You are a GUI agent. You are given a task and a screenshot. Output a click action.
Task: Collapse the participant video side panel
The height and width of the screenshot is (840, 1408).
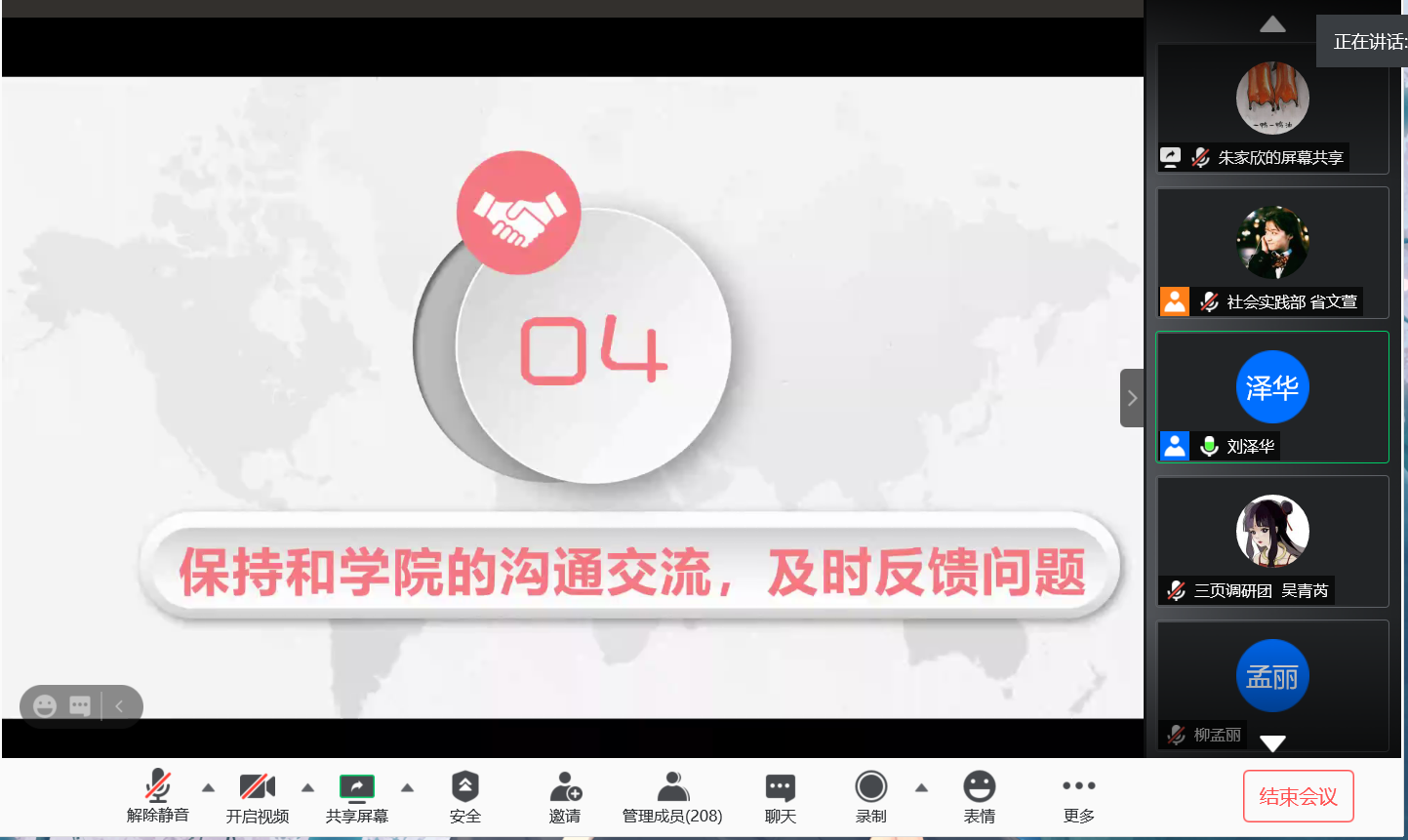[x=1132, y=398]
